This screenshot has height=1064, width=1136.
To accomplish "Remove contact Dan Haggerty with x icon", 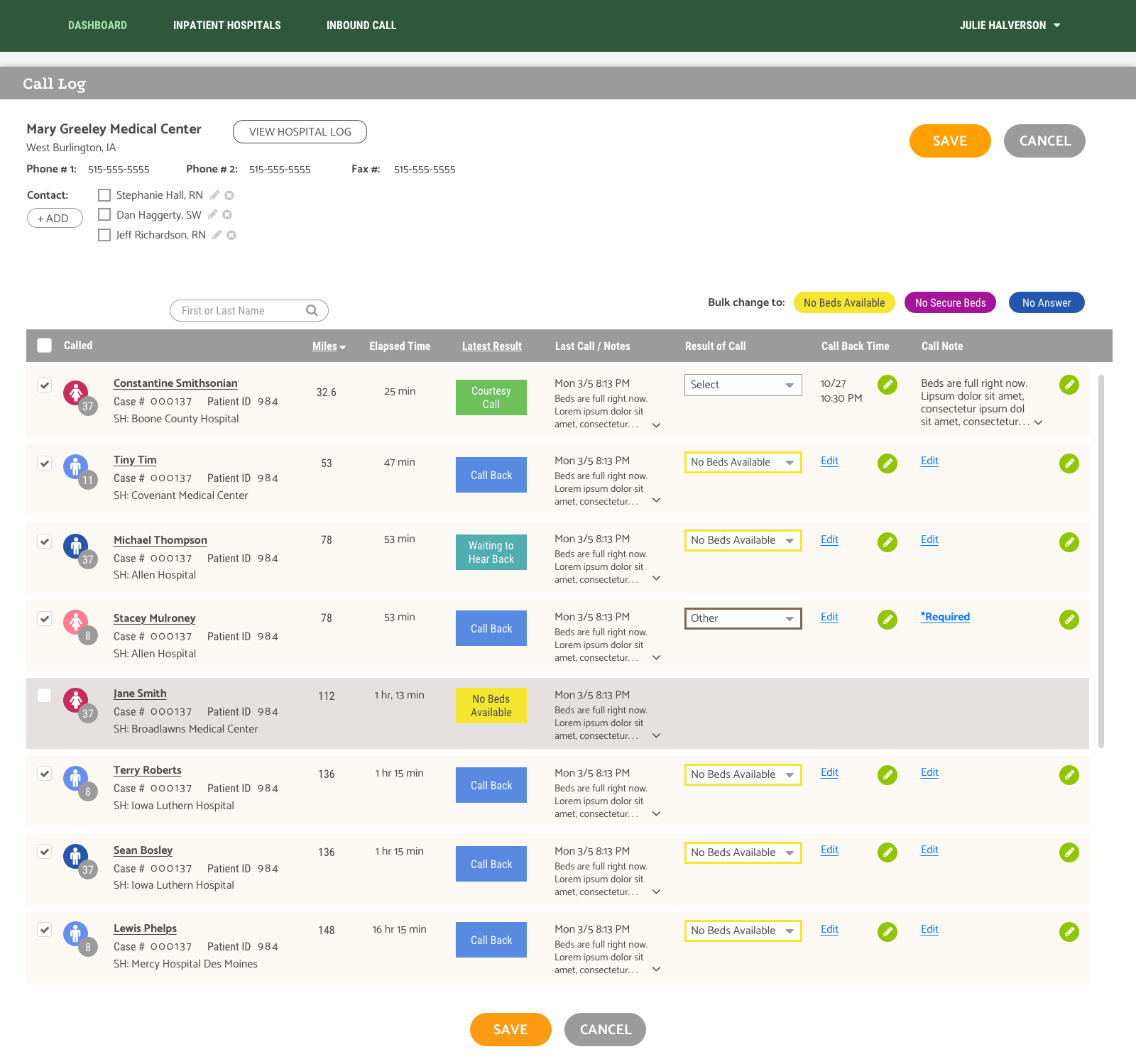I will point(227,214).
